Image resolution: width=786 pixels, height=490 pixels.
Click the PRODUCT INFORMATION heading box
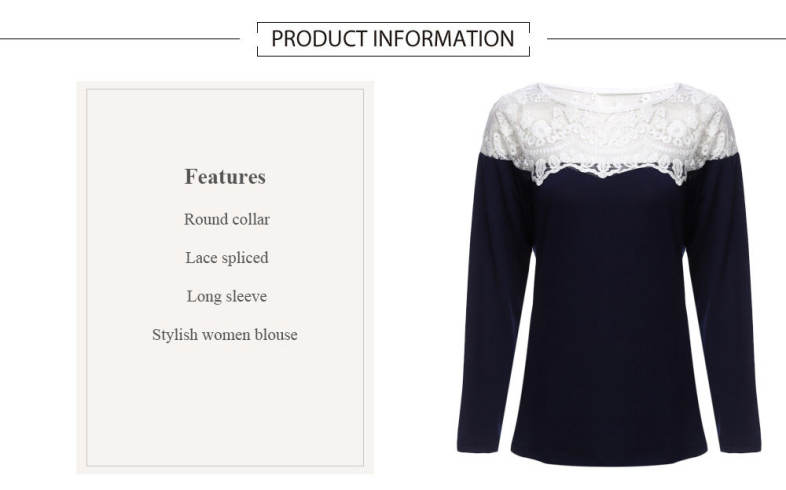393,39
